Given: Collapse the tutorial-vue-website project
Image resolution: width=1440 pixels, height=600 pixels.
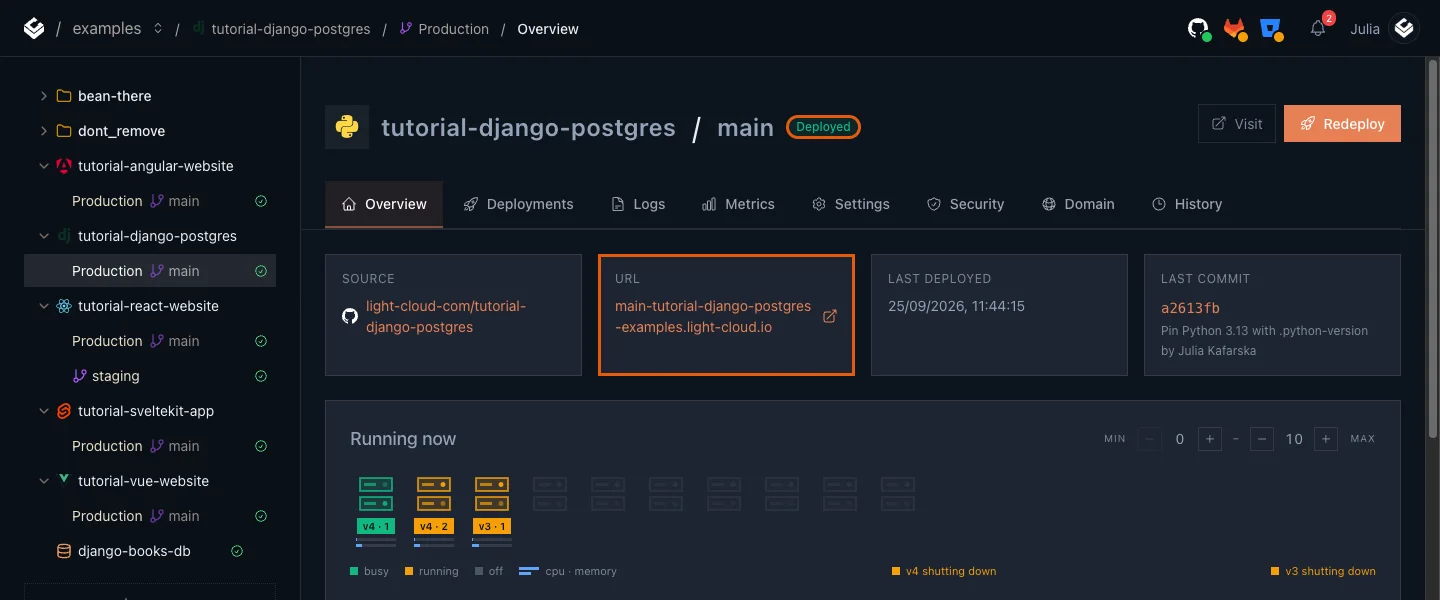Looking at the screenshot, I should (43, 481).
